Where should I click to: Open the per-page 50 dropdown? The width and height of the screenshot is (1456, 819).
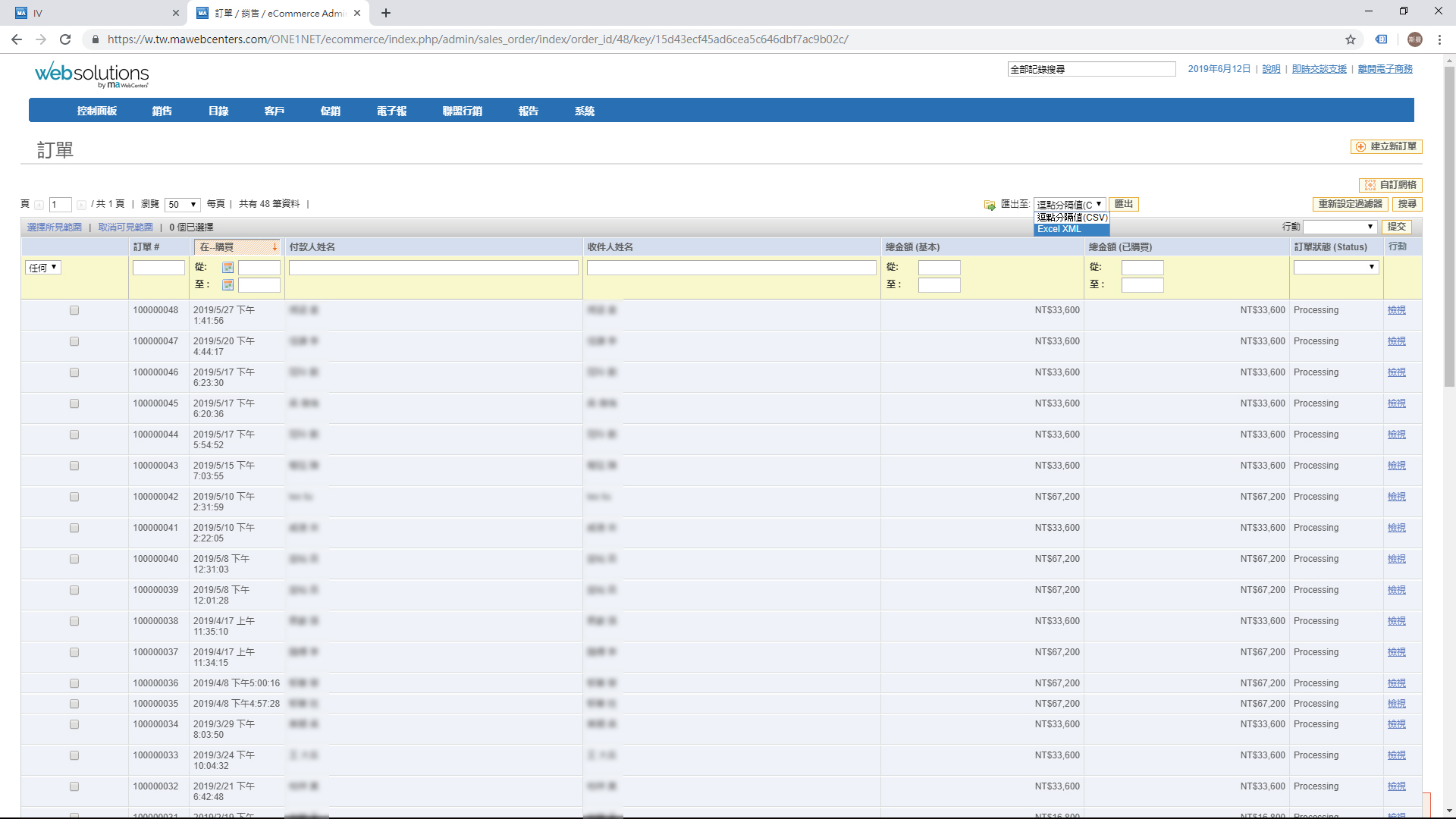click(183, 205)
